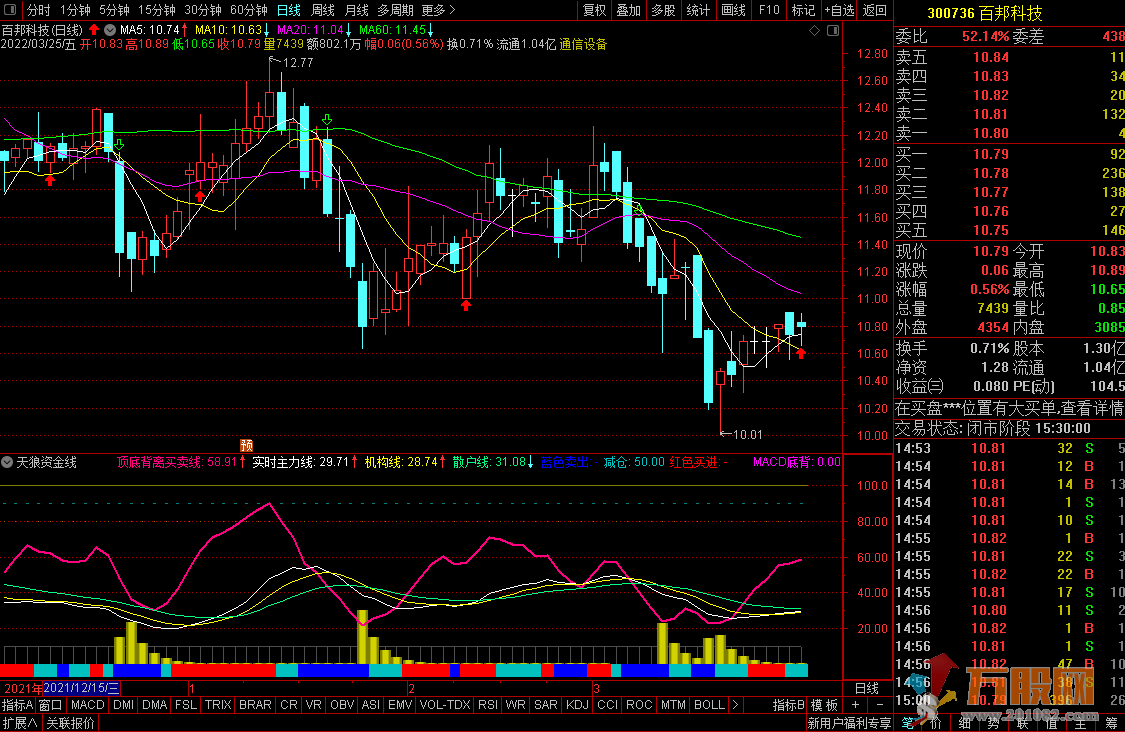The image size is (1125, 732).
Task: Click the 10.01 low price label
Action: [x=747, y=434]
